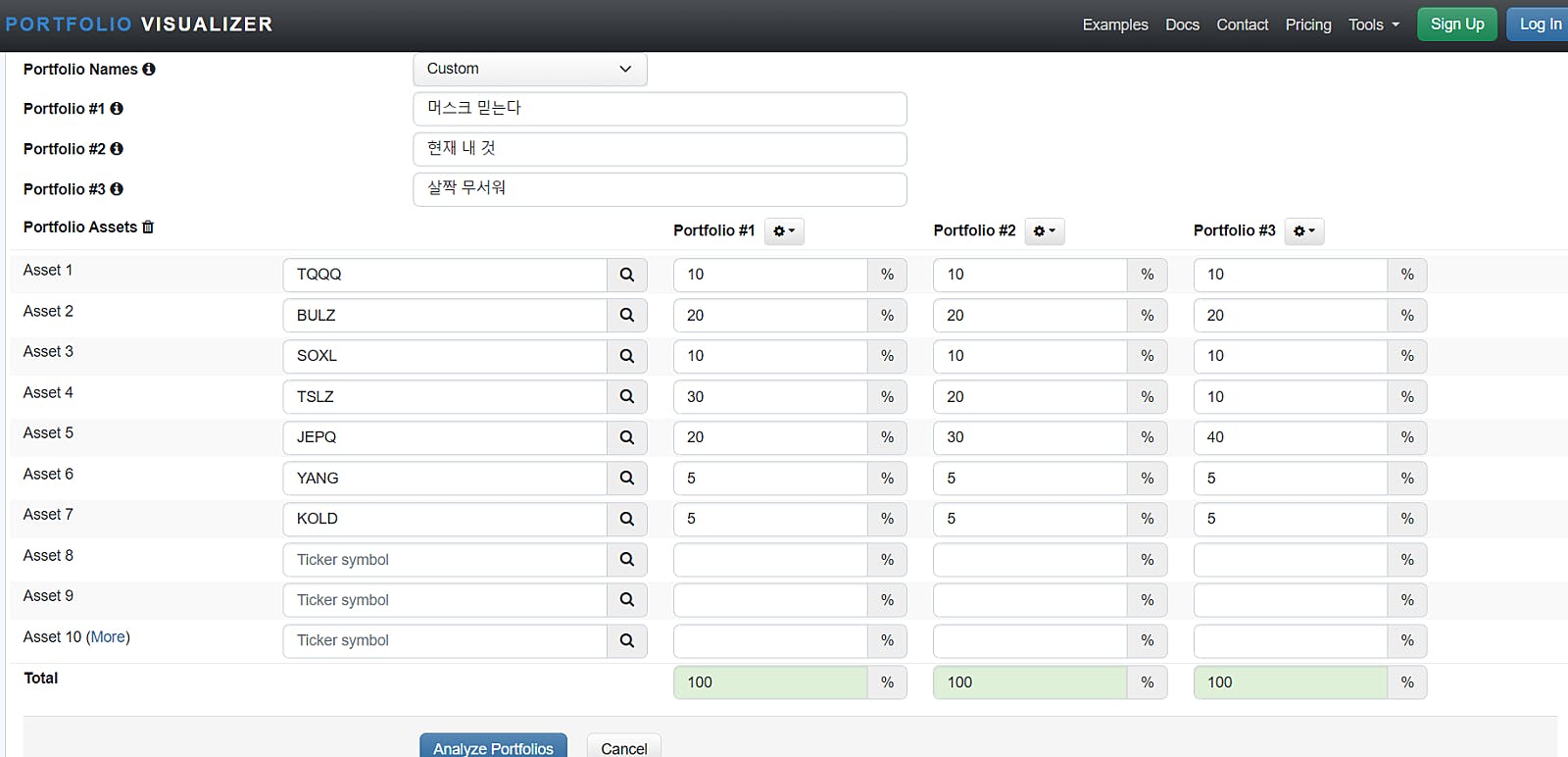Click Portfolio #2 name field

[x=661, y=149]
